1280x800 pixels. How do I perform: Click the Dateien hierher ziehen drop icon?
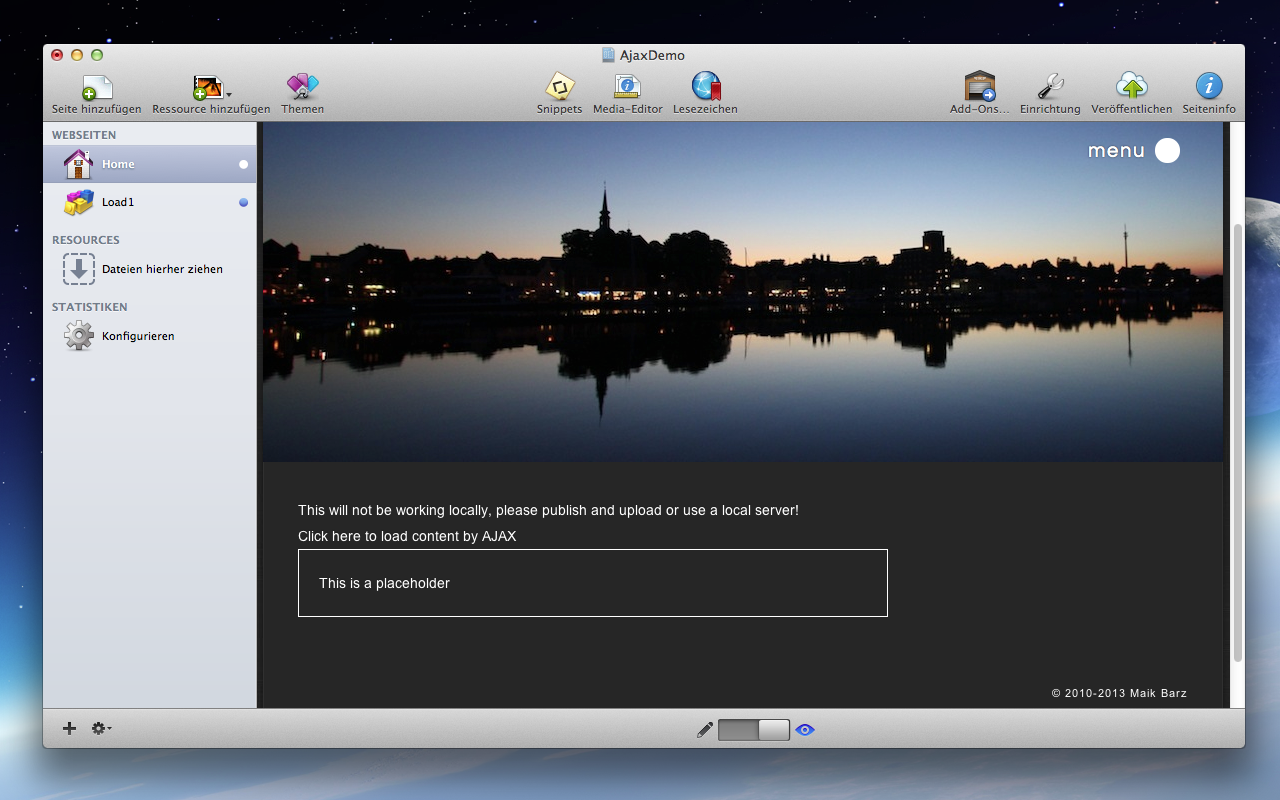pyautogui.click(x=79, y=269)
